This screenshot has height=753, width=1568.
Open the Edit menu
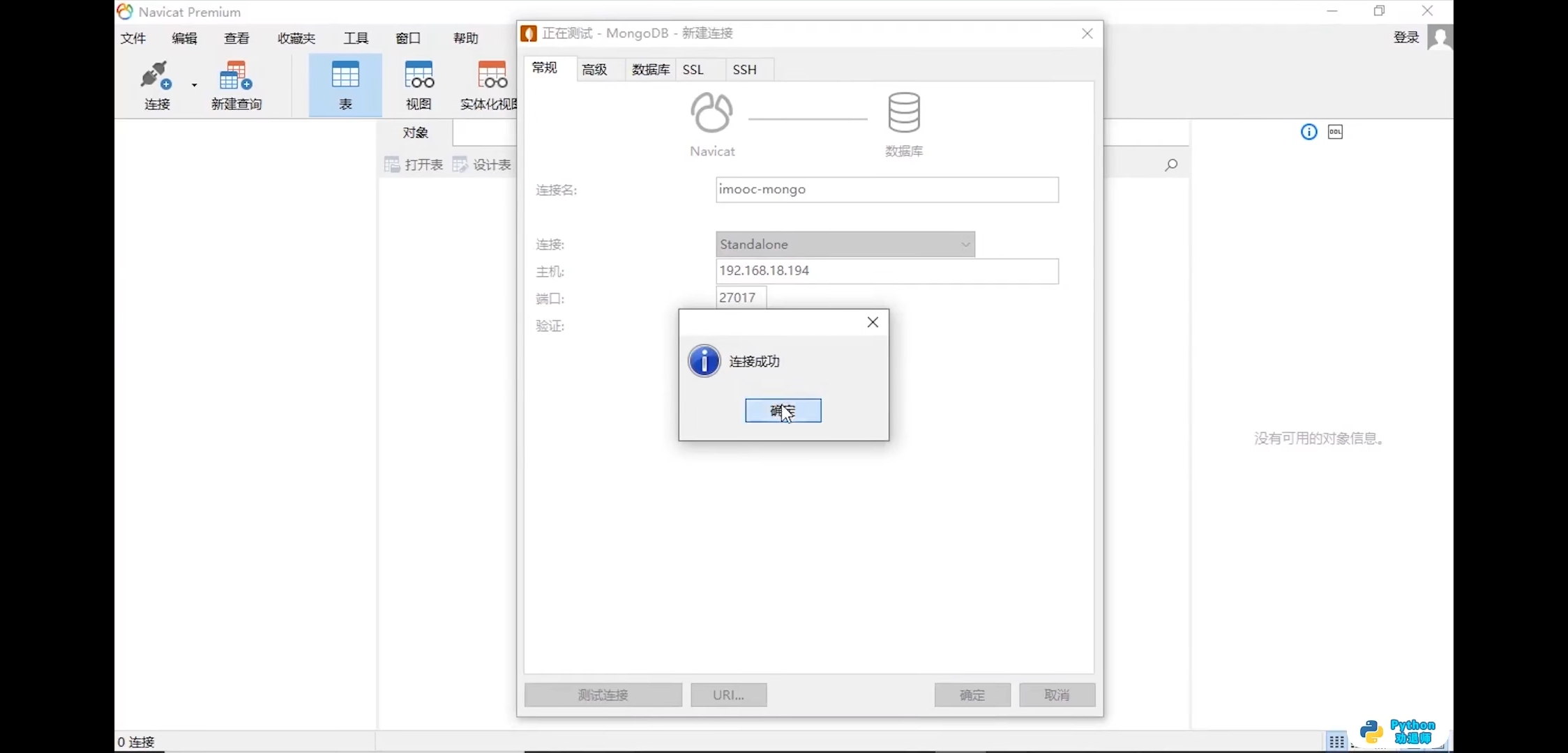(185, 38)
